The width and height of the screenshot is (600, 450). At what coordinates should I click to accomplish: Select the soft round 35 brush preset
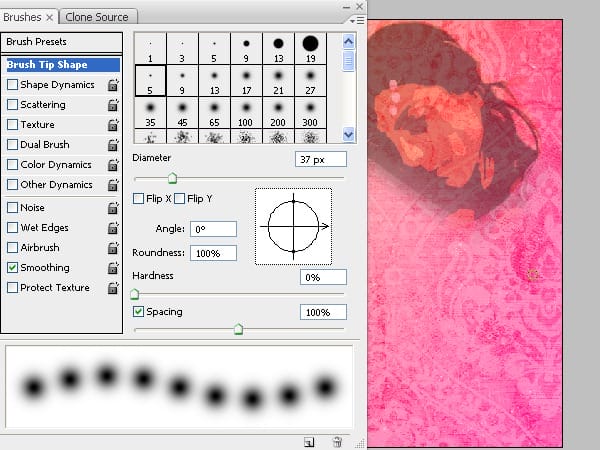150,113
